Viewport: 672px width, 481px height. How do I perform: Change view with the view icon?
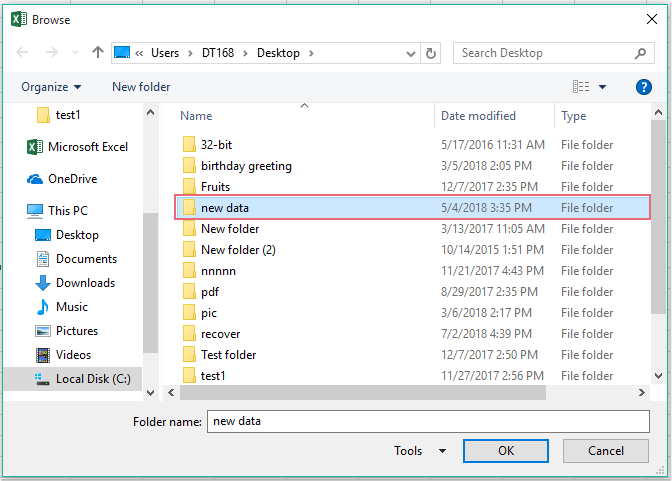[581, 87]
